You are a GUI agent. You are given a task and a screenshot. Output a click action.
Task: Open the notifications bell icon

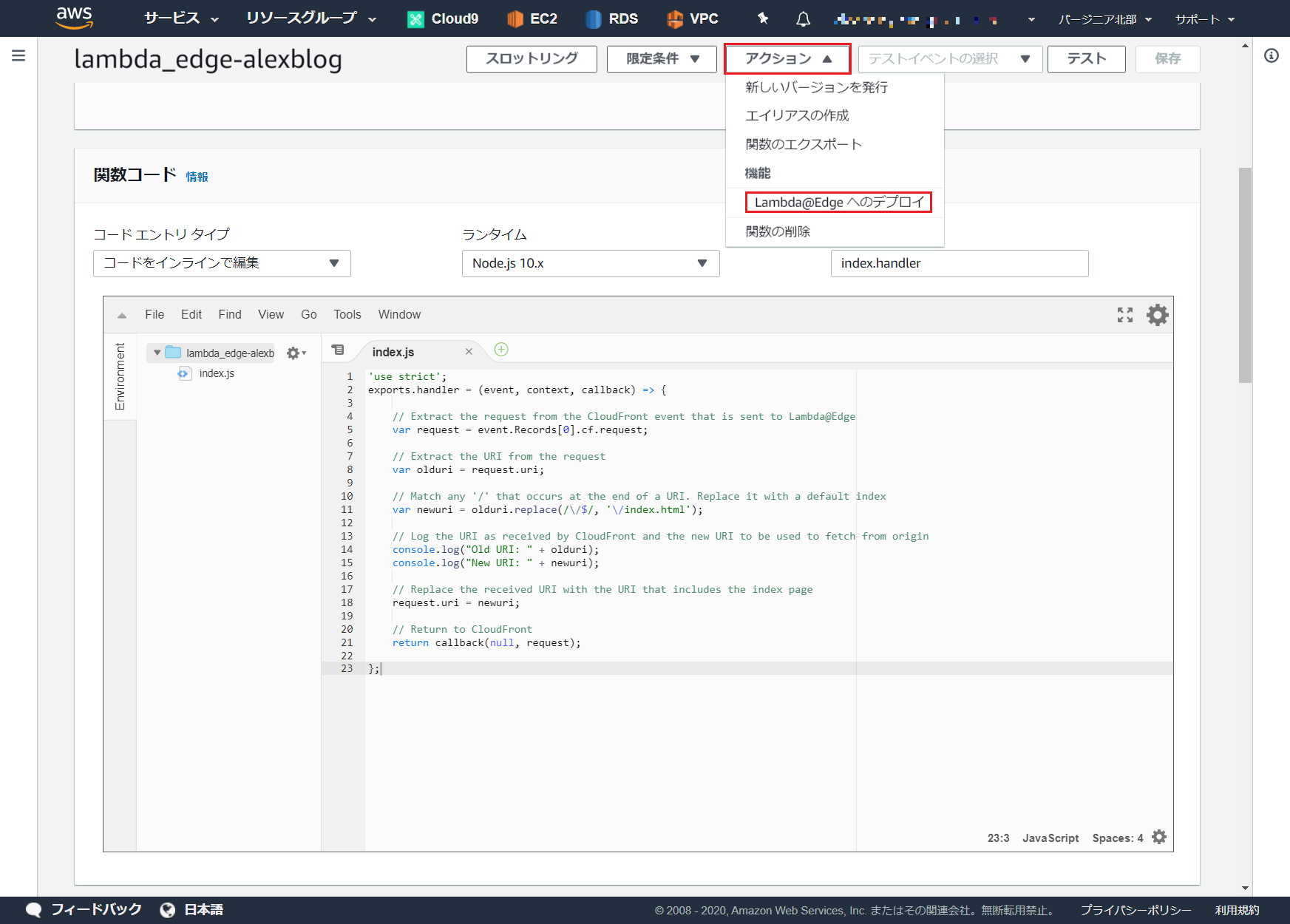tap(803, 19)
